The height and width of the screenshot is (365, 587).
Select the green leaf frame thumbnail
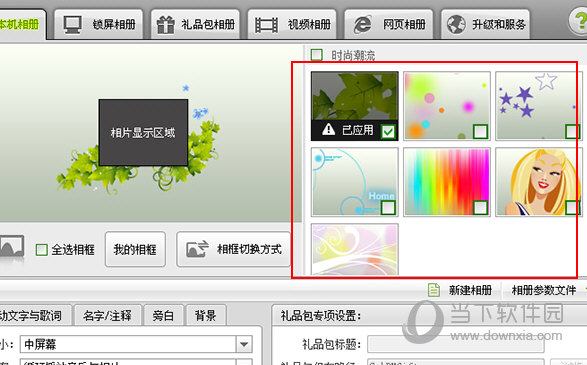click(355, 106)
